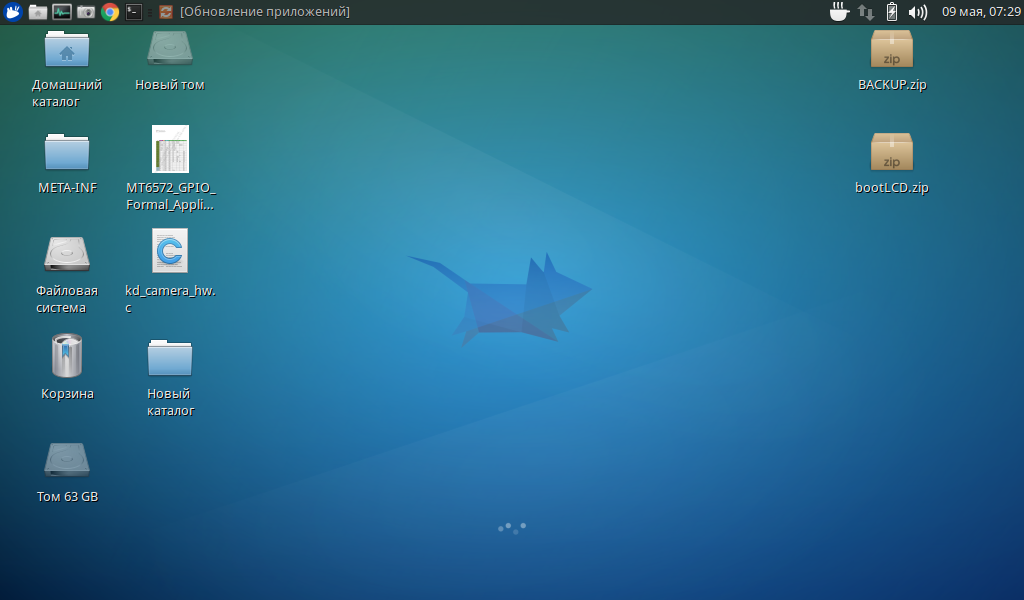Select the Обновление приложений taskbar window button
This screenshot has height=600, width=1024.
[x=255, y=12]
